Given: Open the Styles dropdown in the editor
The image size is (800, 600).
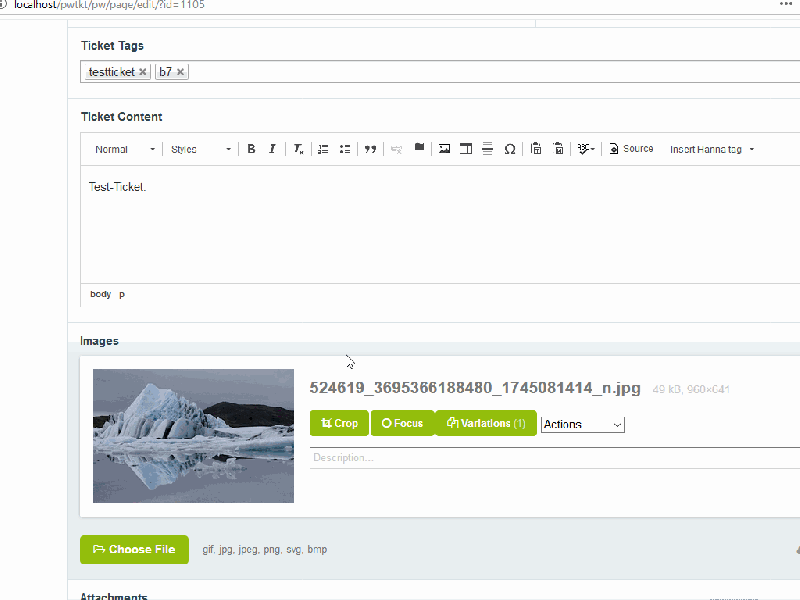Looking at the screenshot, I should point(200,148).
